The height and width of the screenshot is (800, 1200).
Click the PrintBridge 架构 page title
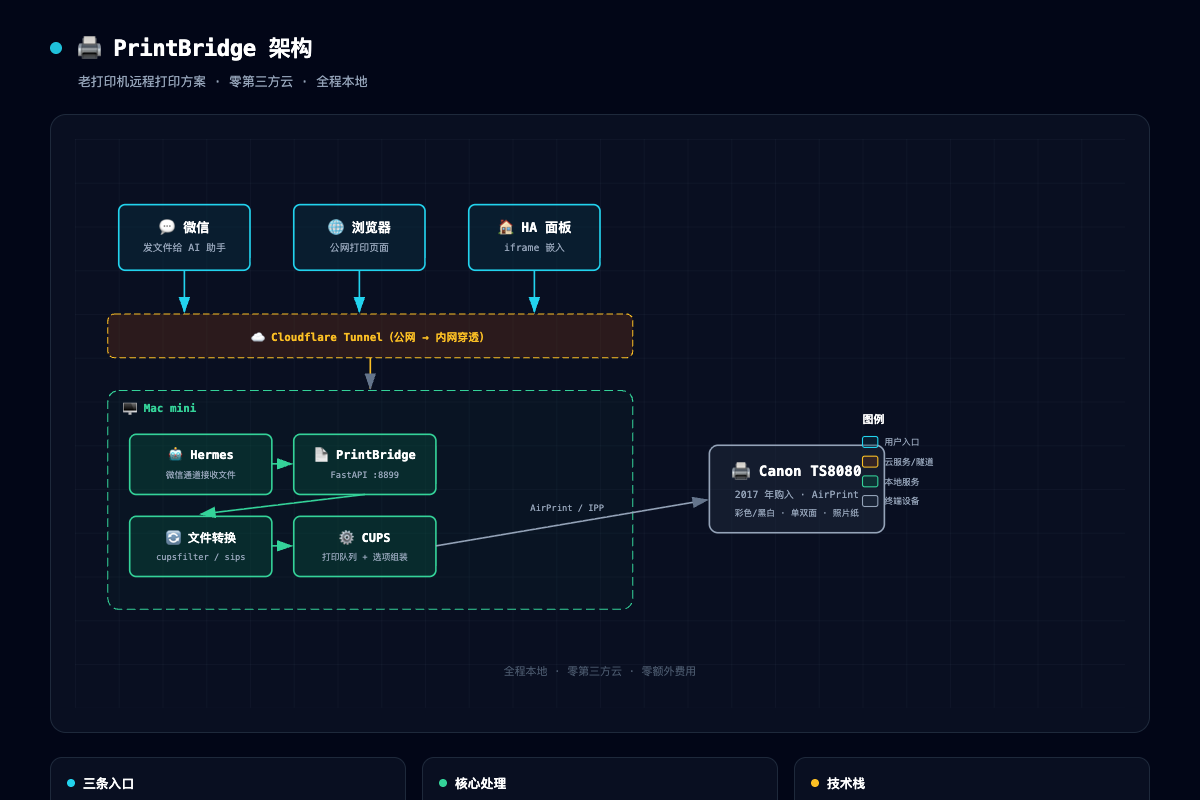pyautogui.click(x=212, y=48)
